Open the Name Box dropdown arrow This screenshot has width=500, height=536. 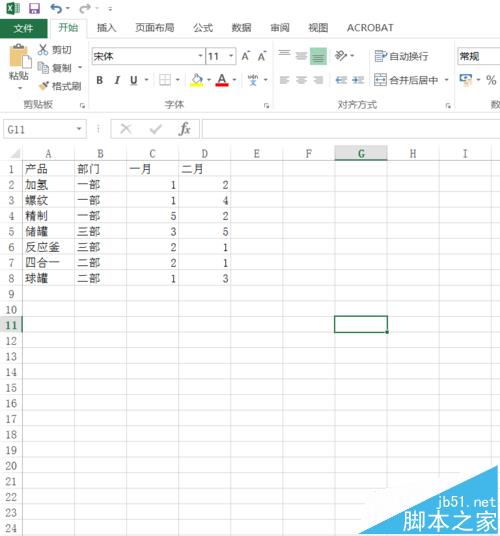79,129
